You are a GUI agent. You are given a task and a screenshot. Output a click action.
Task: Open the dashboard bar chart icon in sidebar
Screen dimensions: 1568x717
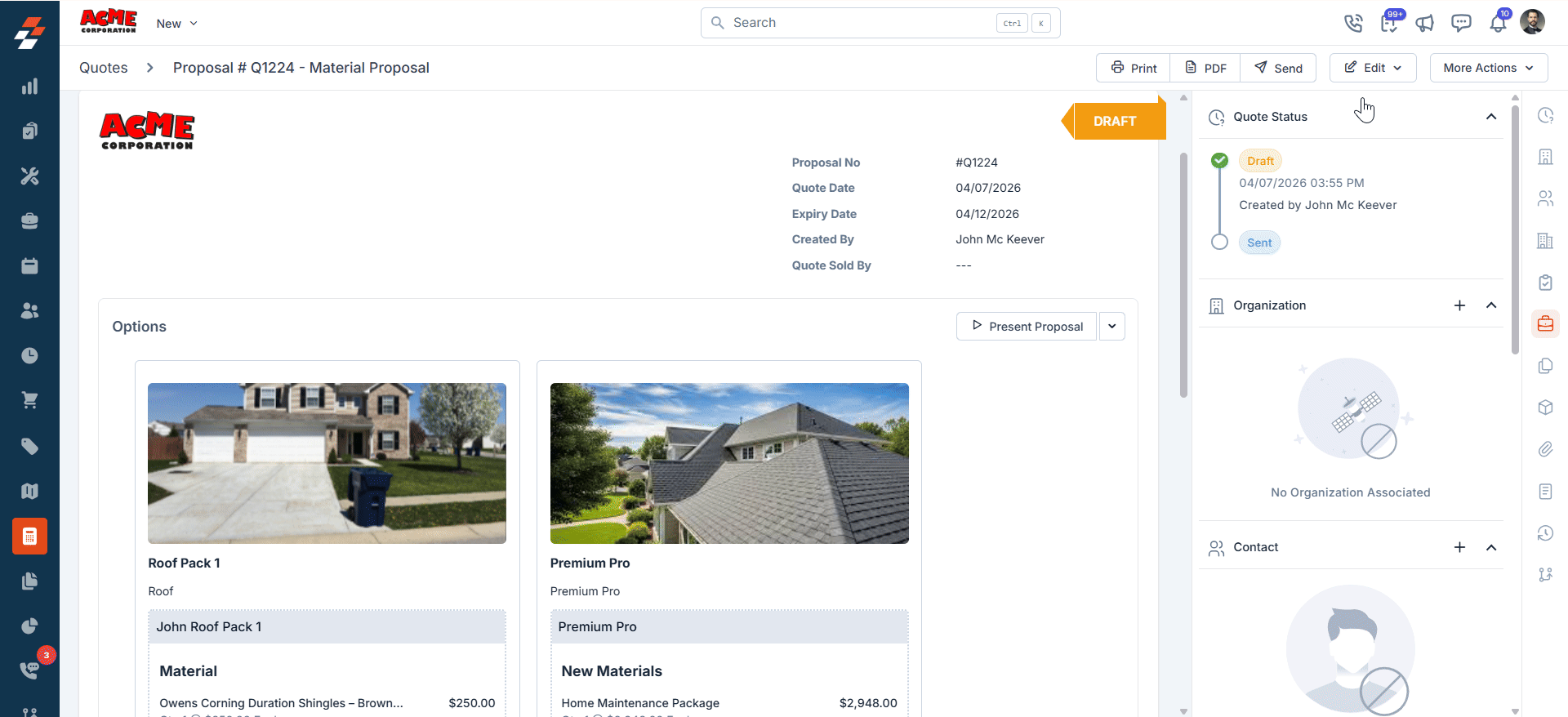pyautogui.click(x=29, y=87)
